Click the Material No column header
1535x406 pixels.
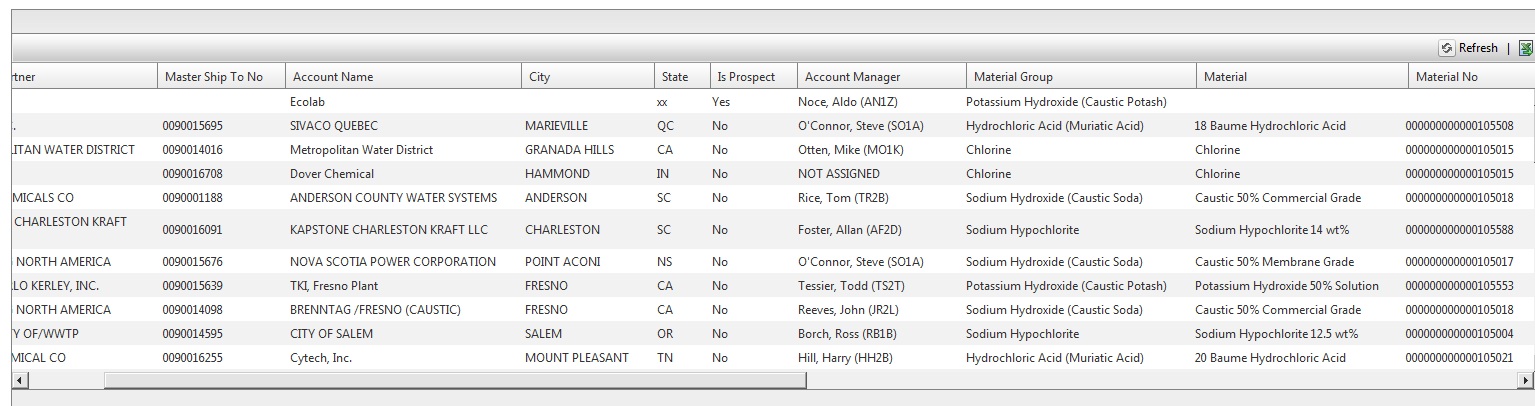coord(1446,77)
